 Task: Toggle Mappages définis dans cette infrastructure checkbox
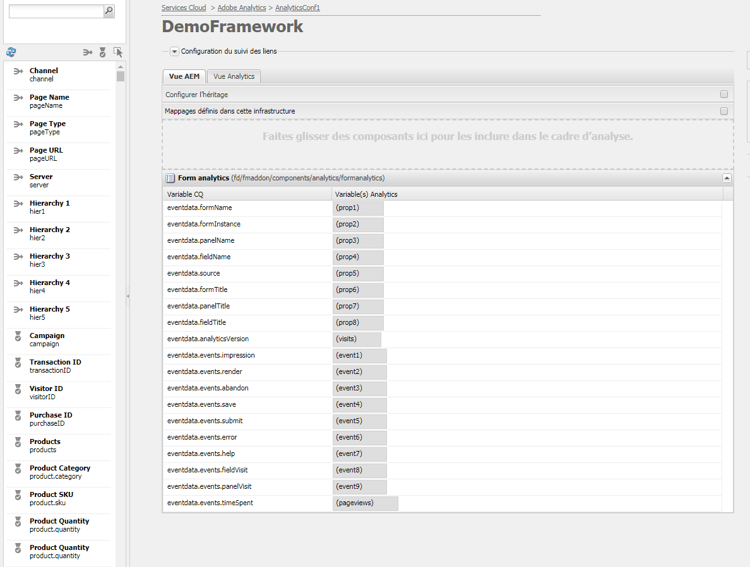click(x=724, y=111)
